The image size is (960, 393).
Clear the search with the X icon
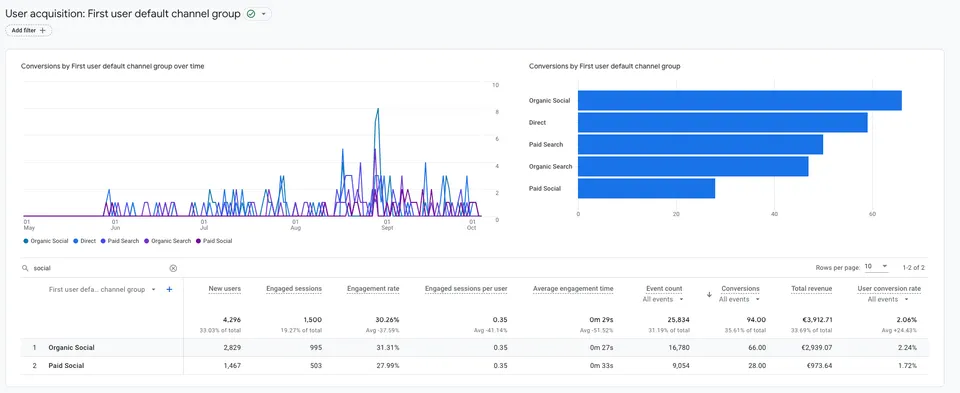pos(173,268)
